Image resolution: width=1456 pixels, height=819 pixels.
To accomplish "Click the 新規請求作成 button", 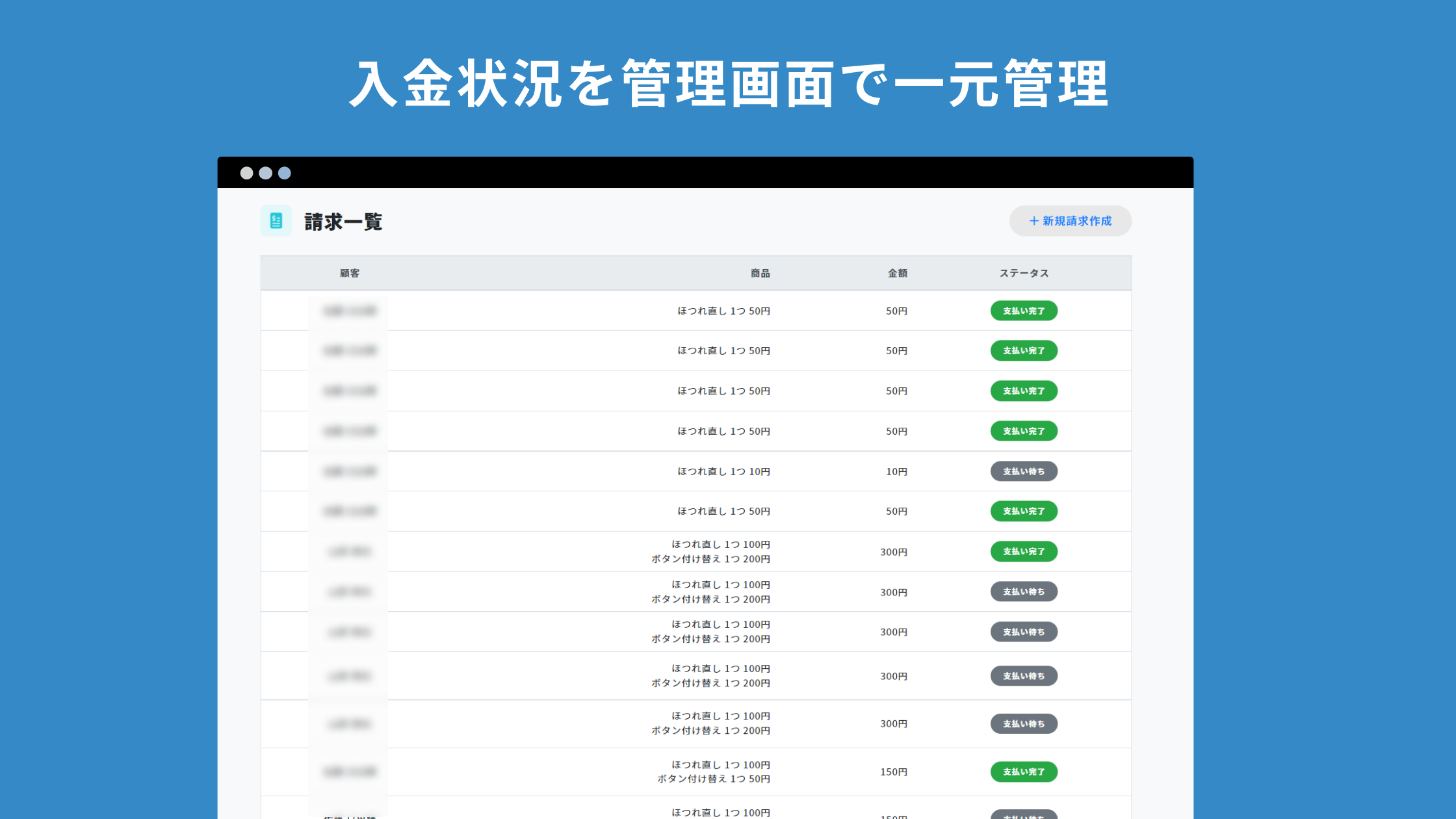I will point(1070,221).
